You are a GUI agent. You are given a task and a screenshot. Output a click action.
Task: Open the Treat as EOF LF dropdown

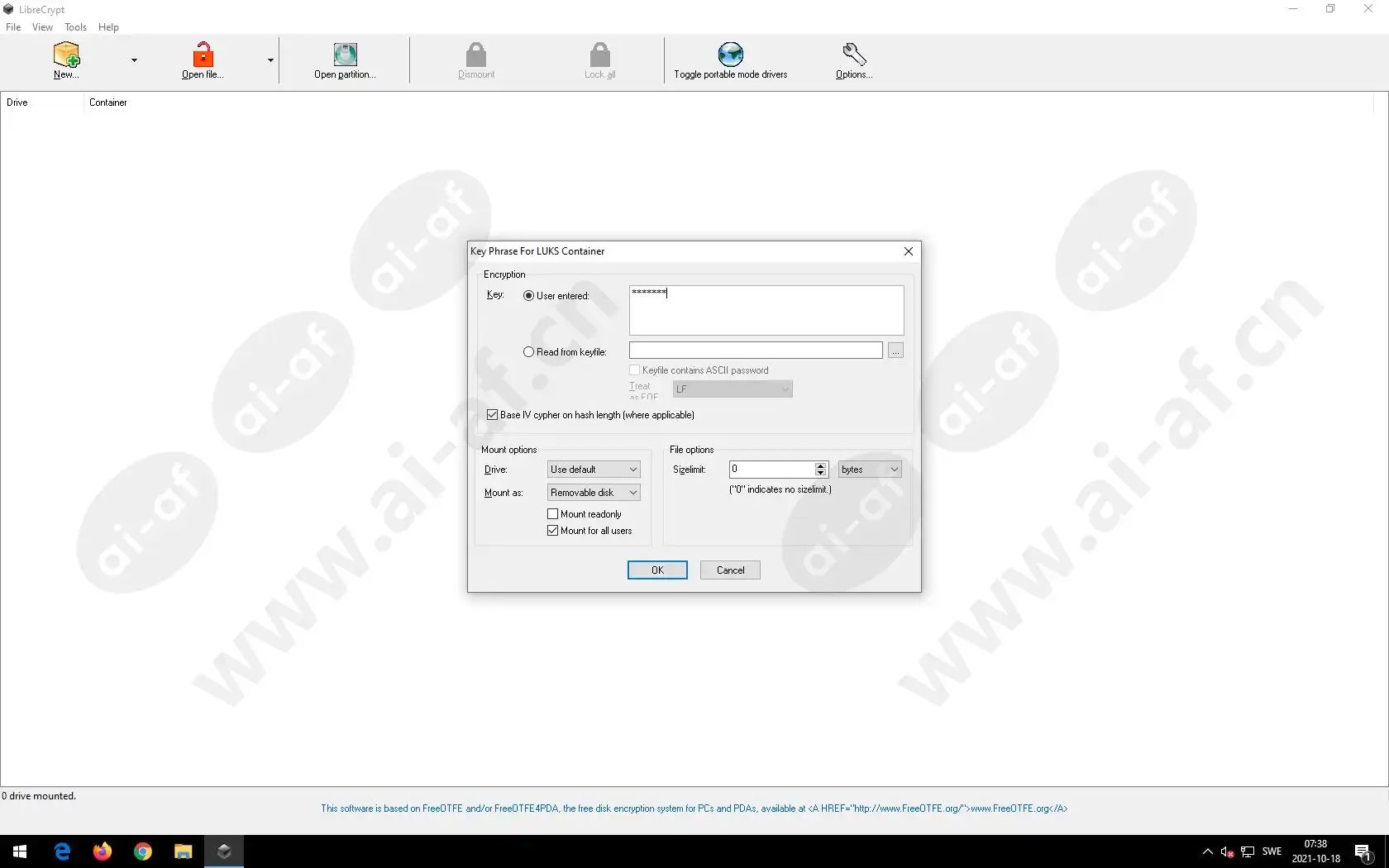(x=733, y=389)
